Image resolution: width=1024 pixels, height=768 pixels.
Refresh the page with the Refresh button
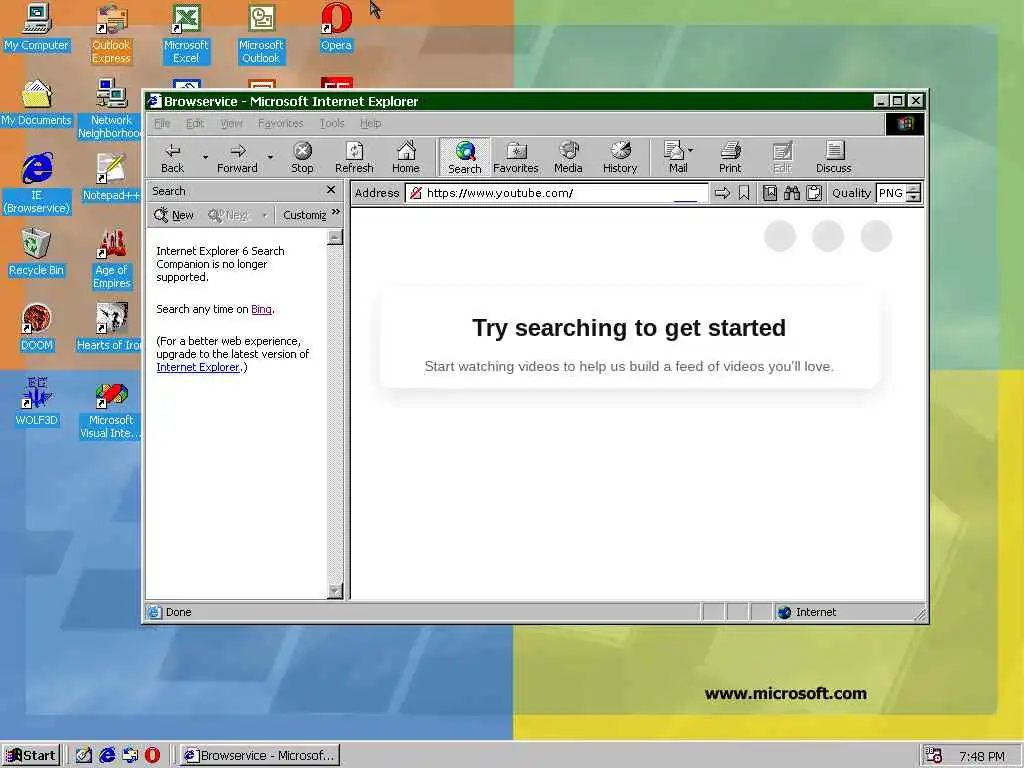354,157
